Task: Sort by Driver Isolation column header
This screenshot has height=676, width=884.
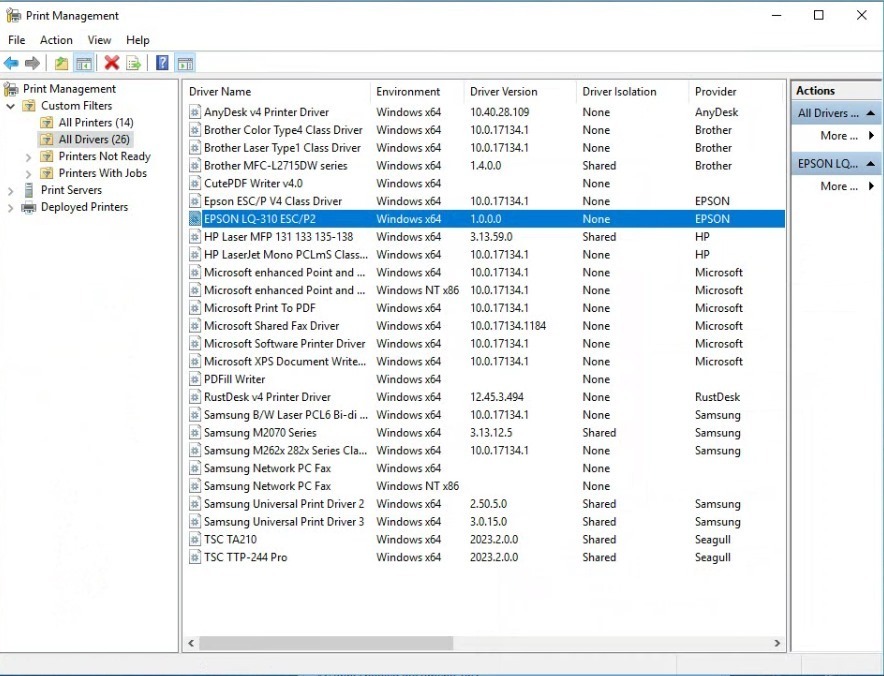Action: [633, 91]
